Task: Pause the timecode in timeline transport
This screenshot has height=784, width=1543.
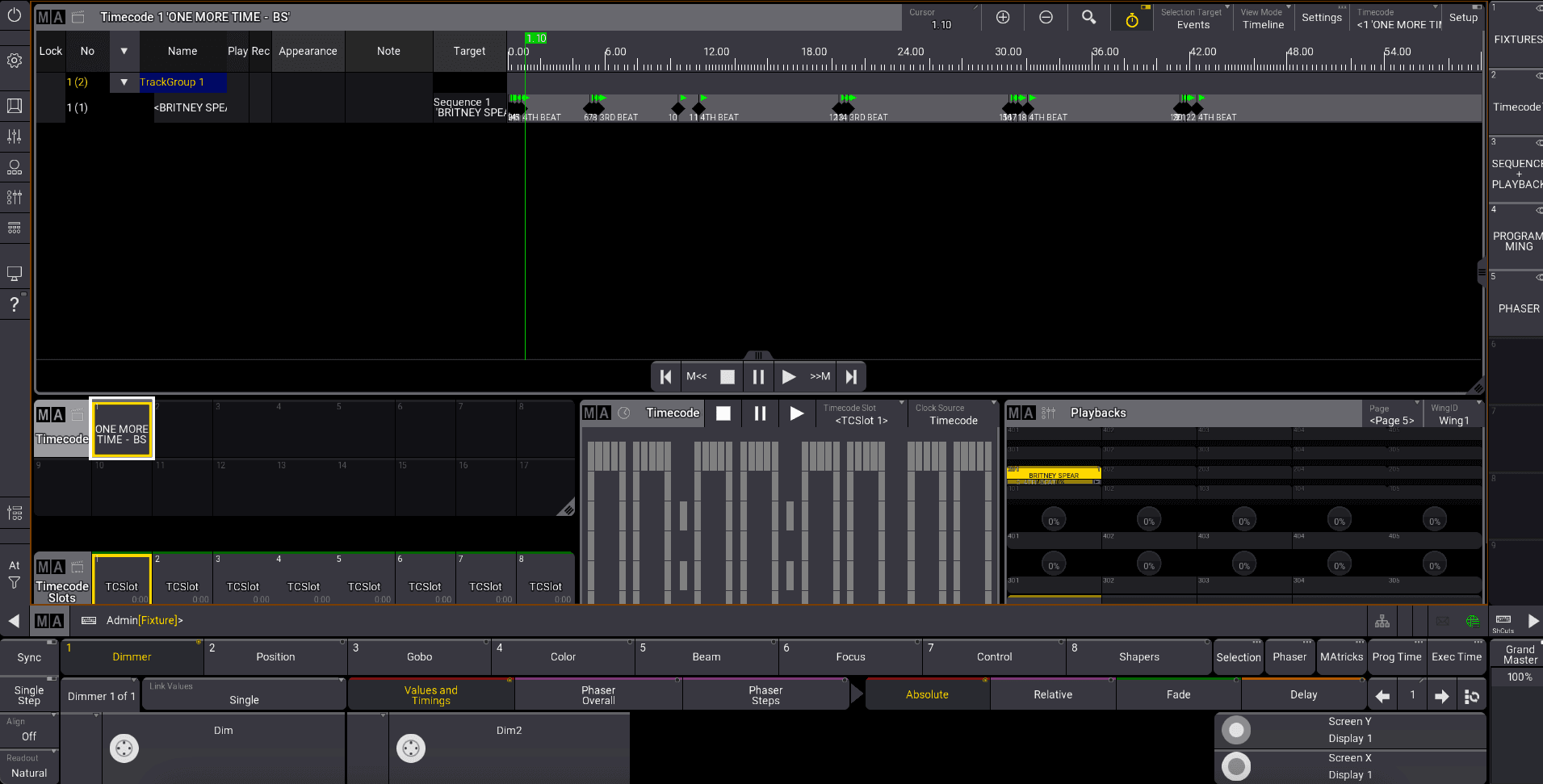Action: point(758,376)
